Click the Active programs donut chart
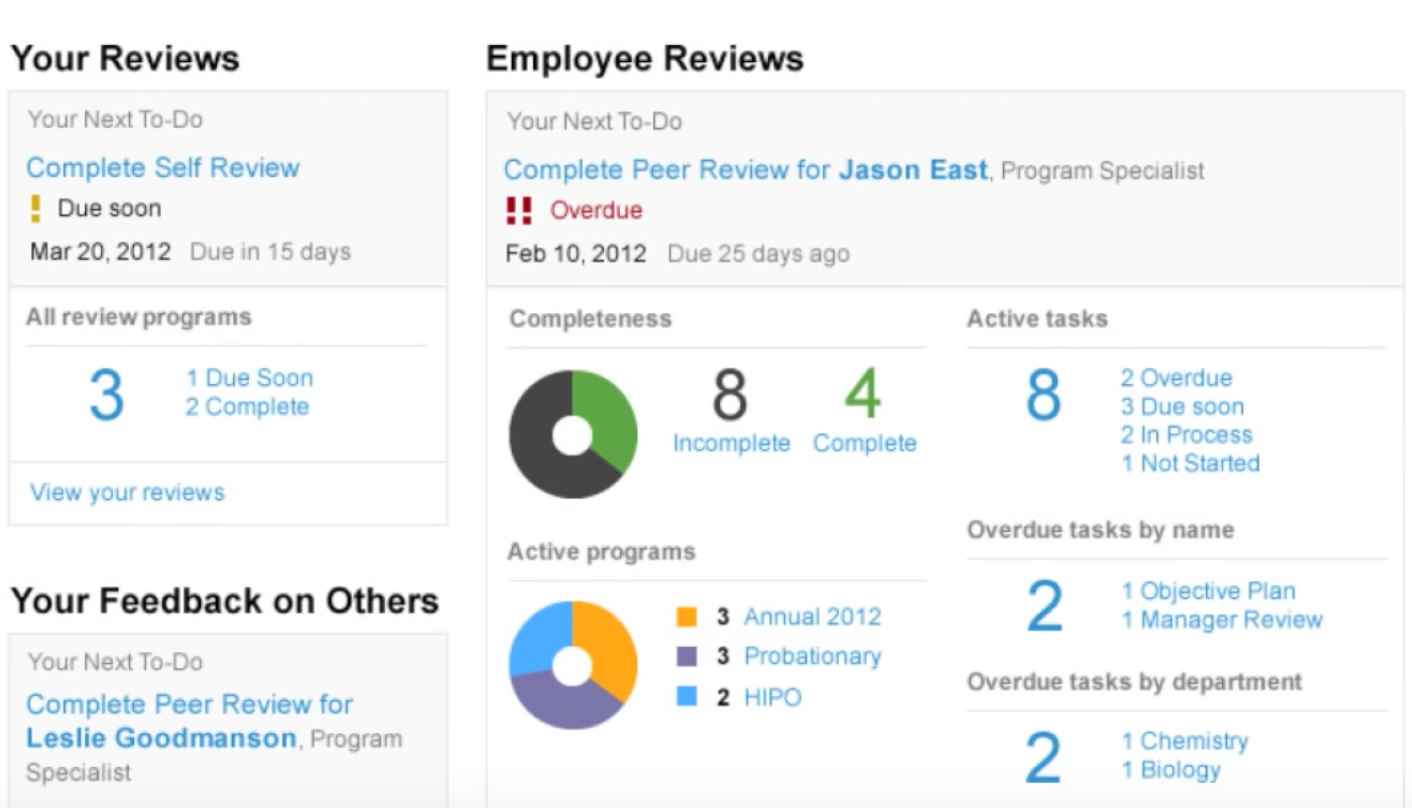The image size is (1412, 808). point(573,666)
